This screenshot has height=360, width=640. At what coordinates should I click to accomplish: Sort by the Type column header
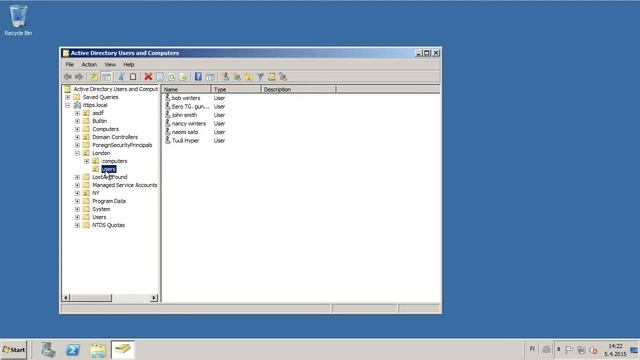[236, 89]
